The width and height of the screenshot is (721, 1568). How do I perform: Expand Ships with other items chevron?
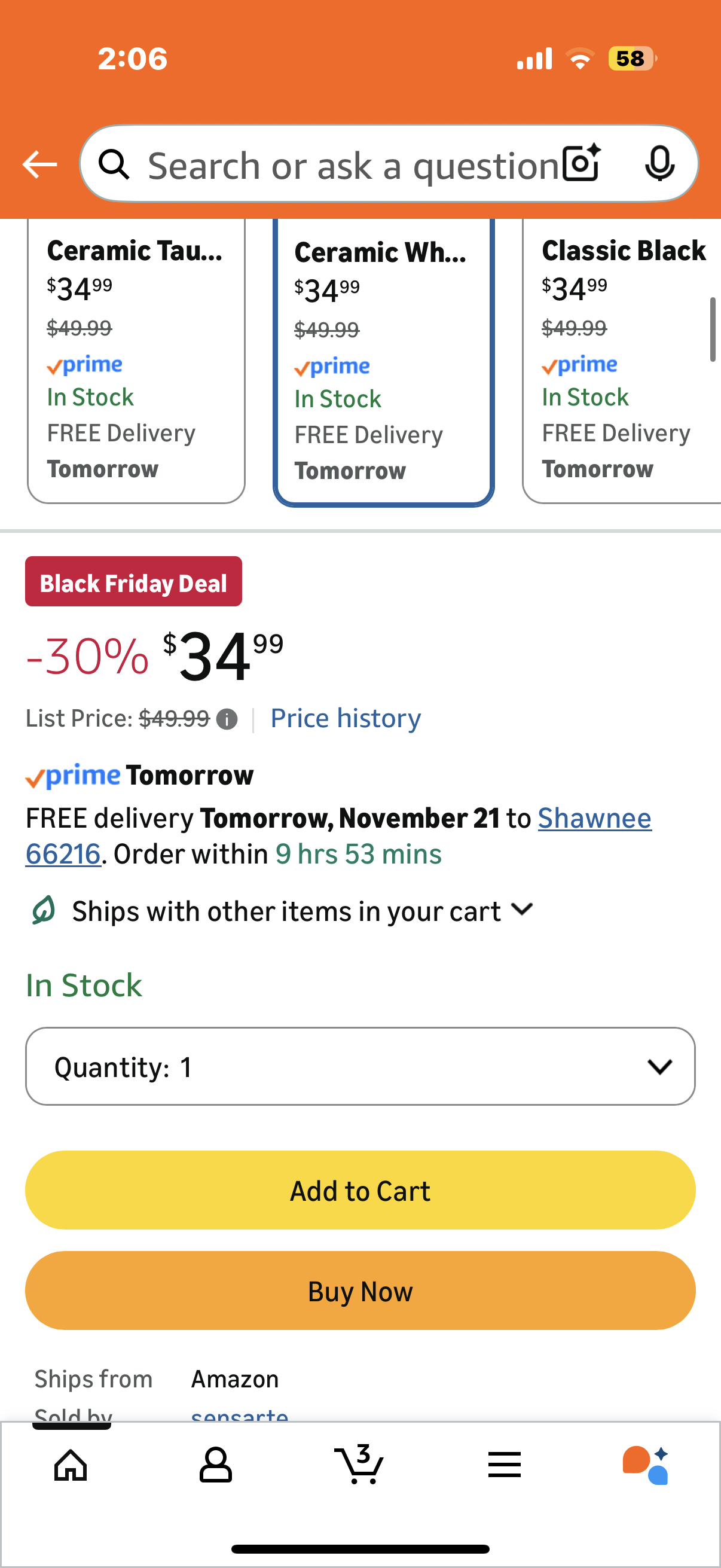(x=522, y=910)
